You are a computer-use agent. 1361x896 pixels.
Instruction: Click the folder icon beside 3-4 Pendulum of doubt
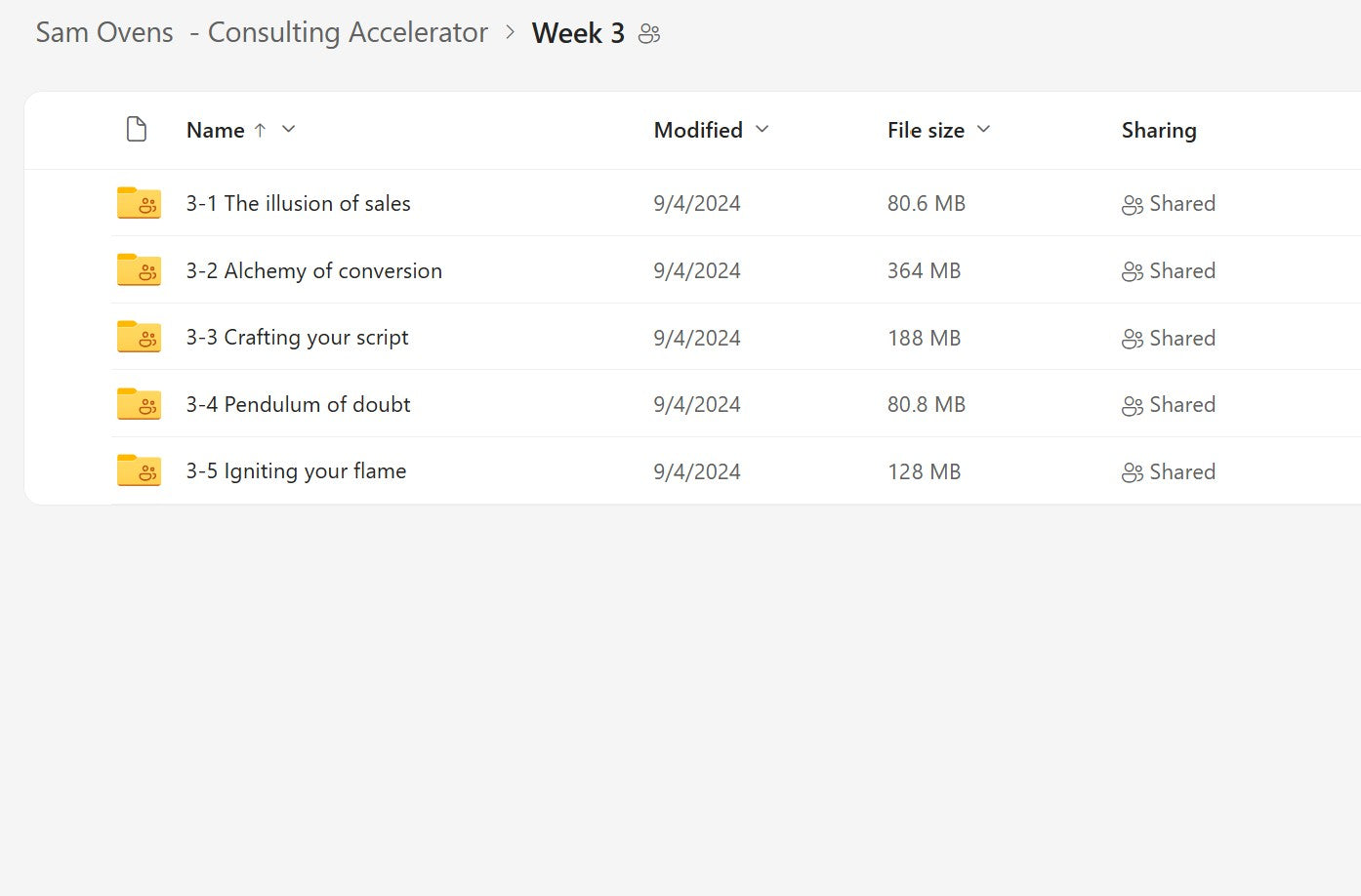coord(139,404)
